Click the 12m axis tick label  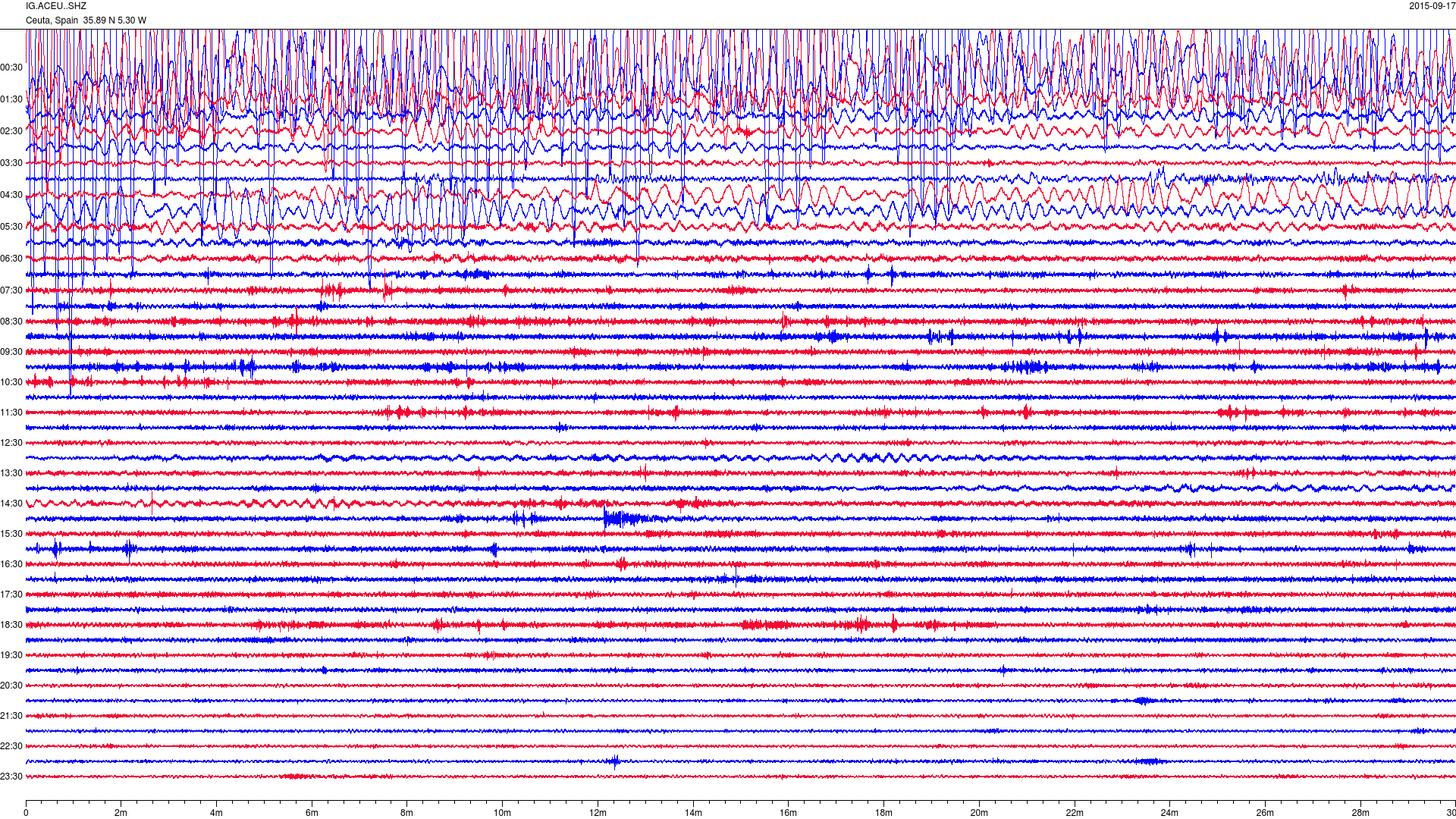598,813
